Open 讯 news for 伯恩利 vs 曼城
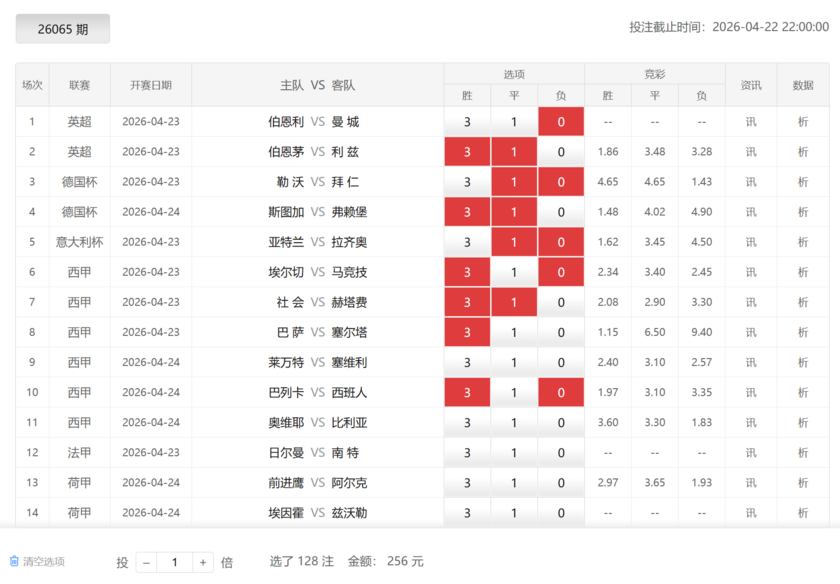This screenshot has width=840, height=584. coord(751,121)
